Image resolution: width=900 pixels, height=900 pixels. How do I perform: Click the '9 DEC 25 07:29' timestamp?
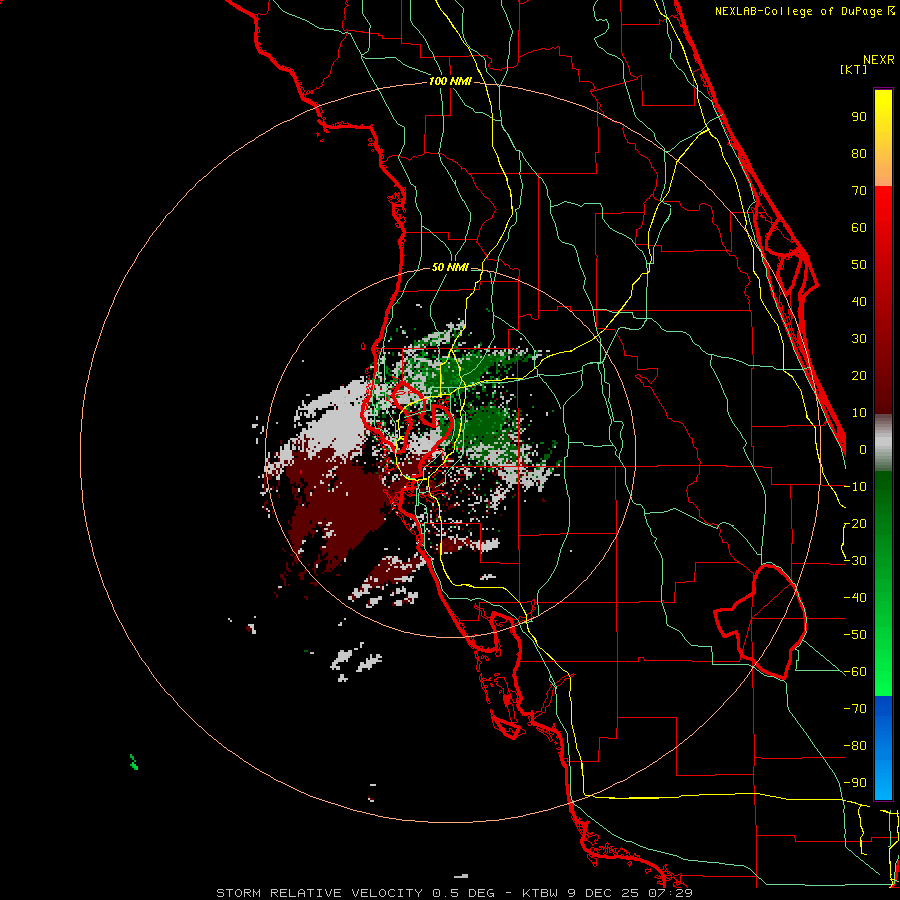pos(629,893)
